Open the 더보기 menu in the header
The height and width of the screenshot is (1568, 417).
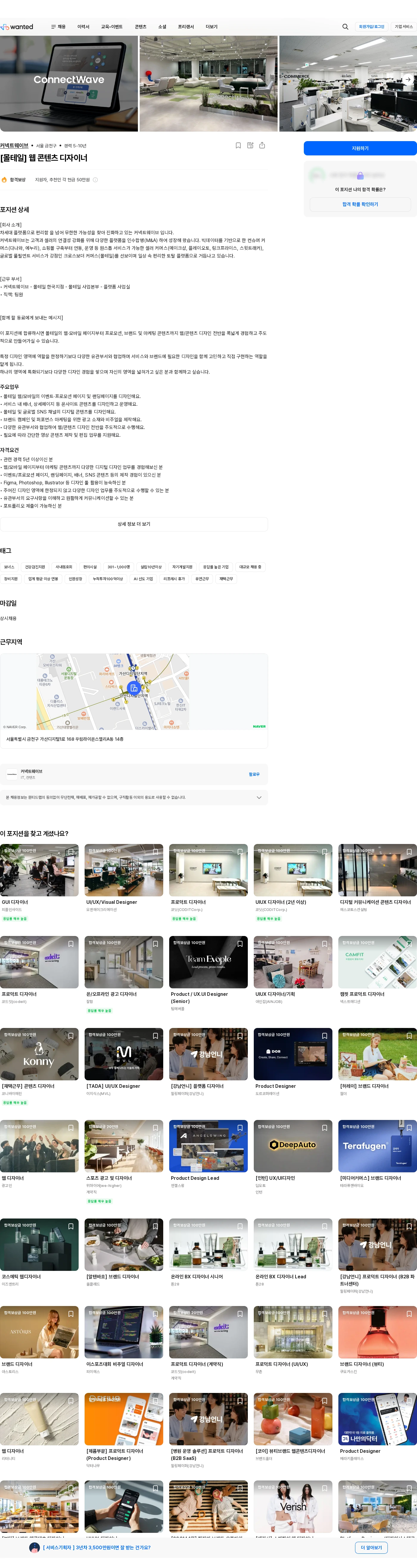tap(211, 27)
